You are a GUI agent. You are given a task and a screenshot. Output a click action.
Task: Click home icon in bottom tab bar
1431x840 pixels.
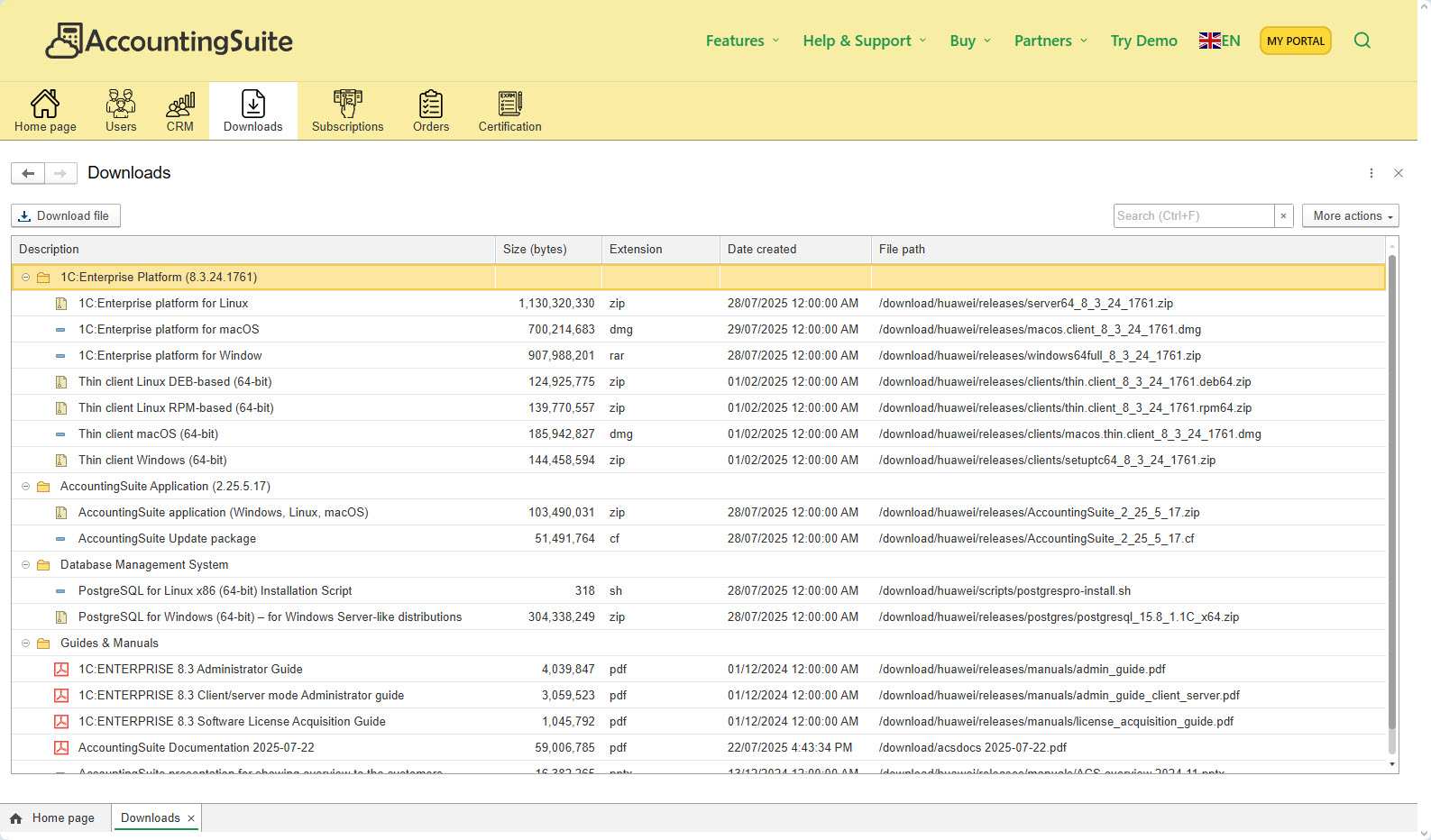(15, 818)
